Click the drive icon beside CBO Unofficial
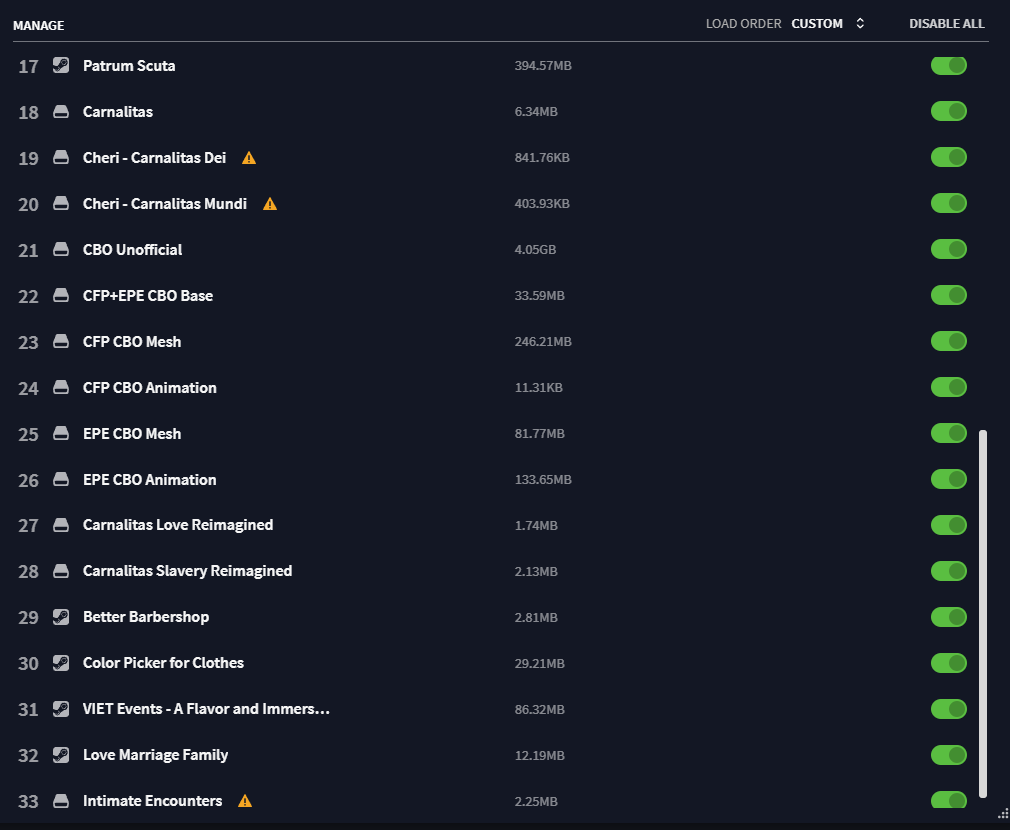Viewport: 1010px width, 830px height. pos(61,249)
